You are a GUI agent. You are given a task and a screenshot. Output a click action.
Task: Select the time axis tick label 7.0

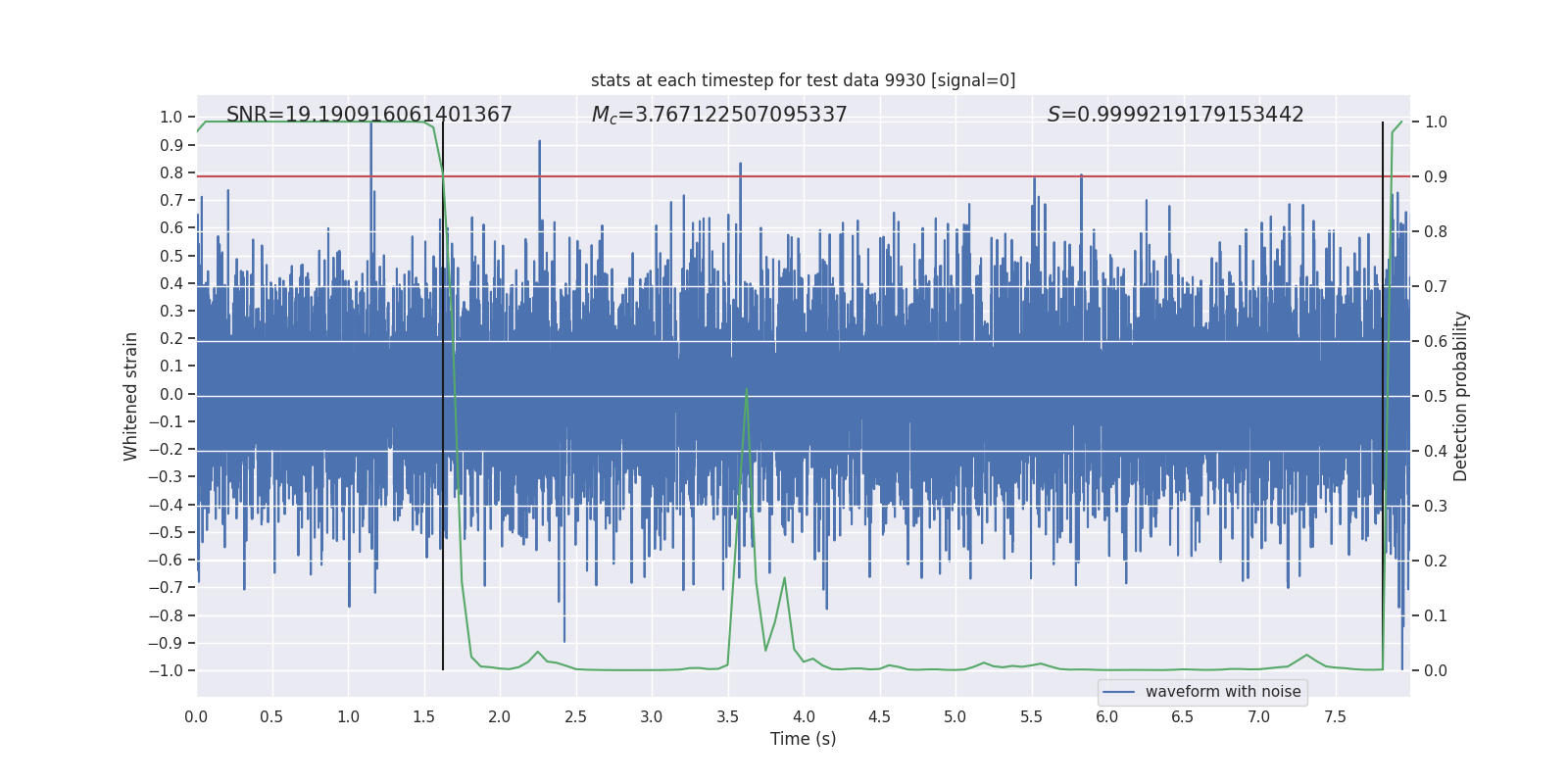[1259, 716]
